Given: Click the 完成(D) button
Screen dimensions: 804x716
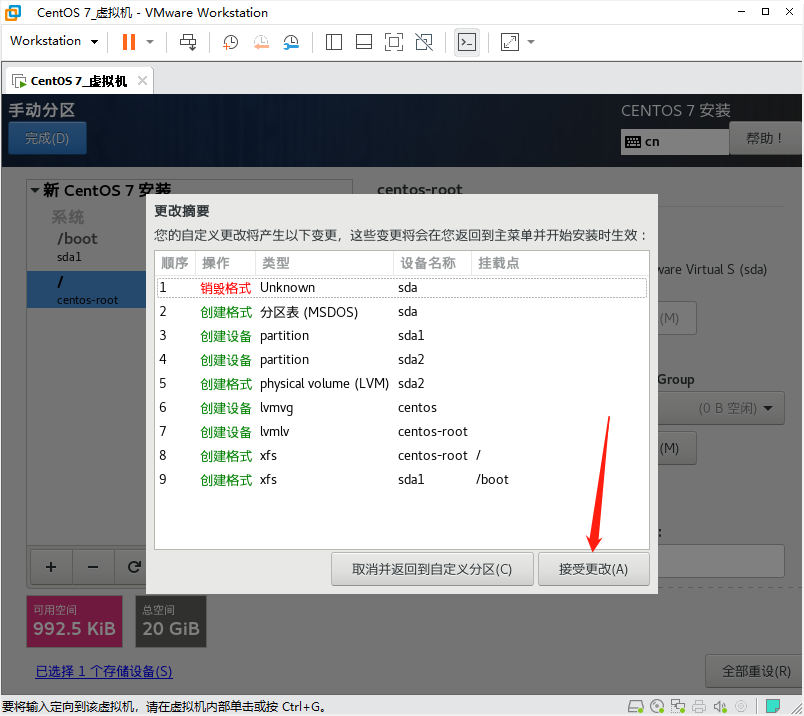Looking at the screenshot, I should click(x=47, y=138).
